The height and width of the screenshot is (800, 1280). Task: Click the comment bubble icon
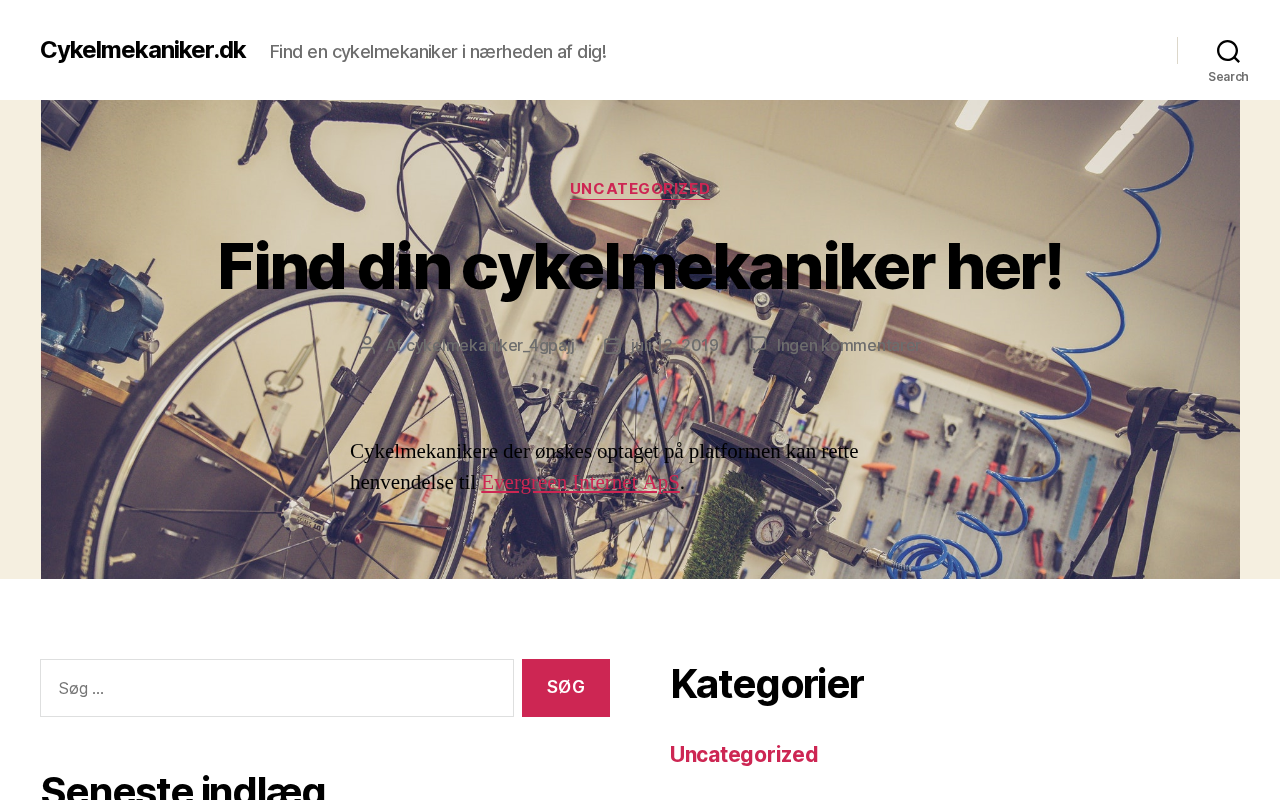point(759,345)
